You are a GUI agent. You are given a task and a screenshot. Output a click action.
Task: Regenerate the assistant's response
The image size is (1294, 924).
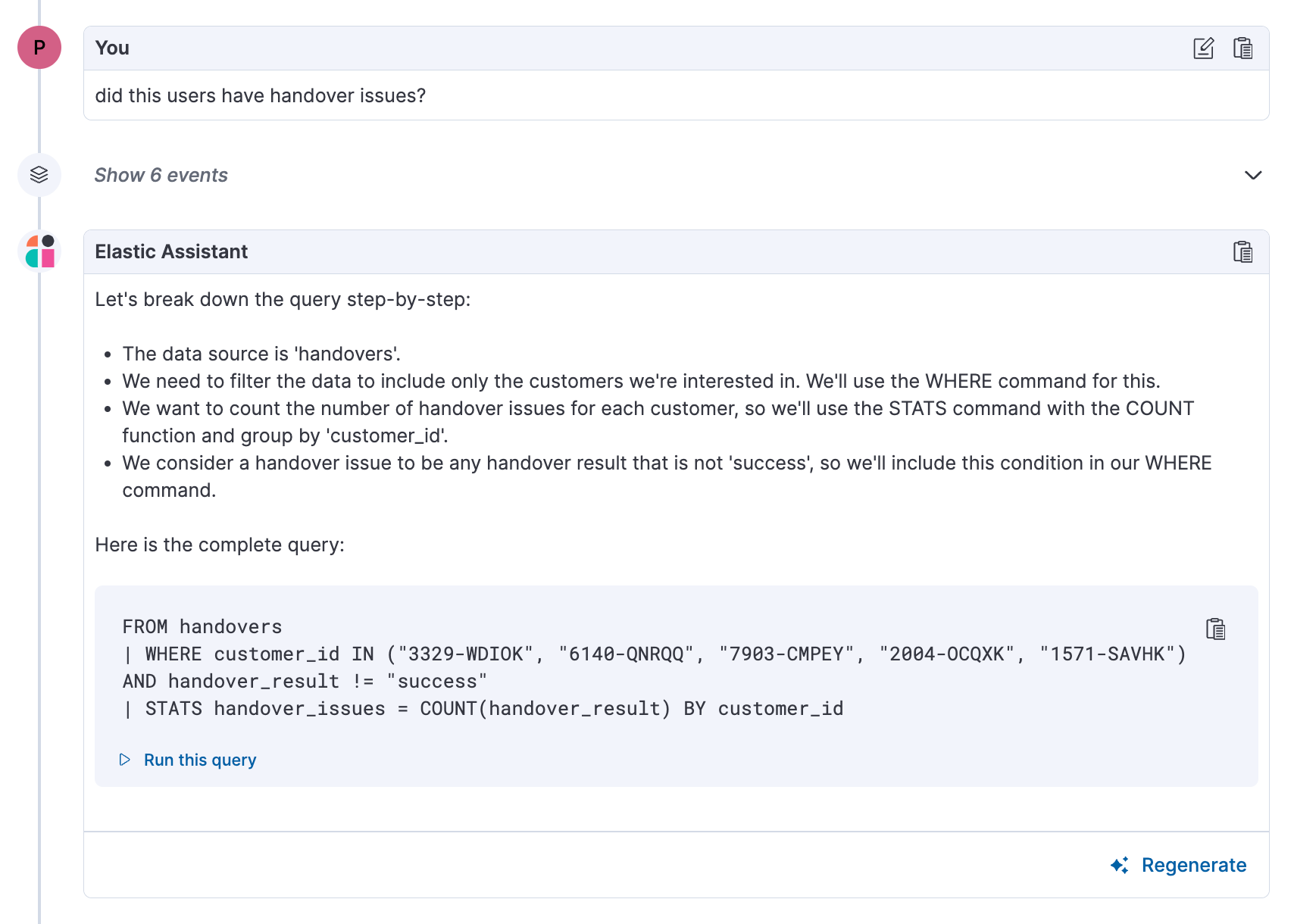pos(1194,865)
